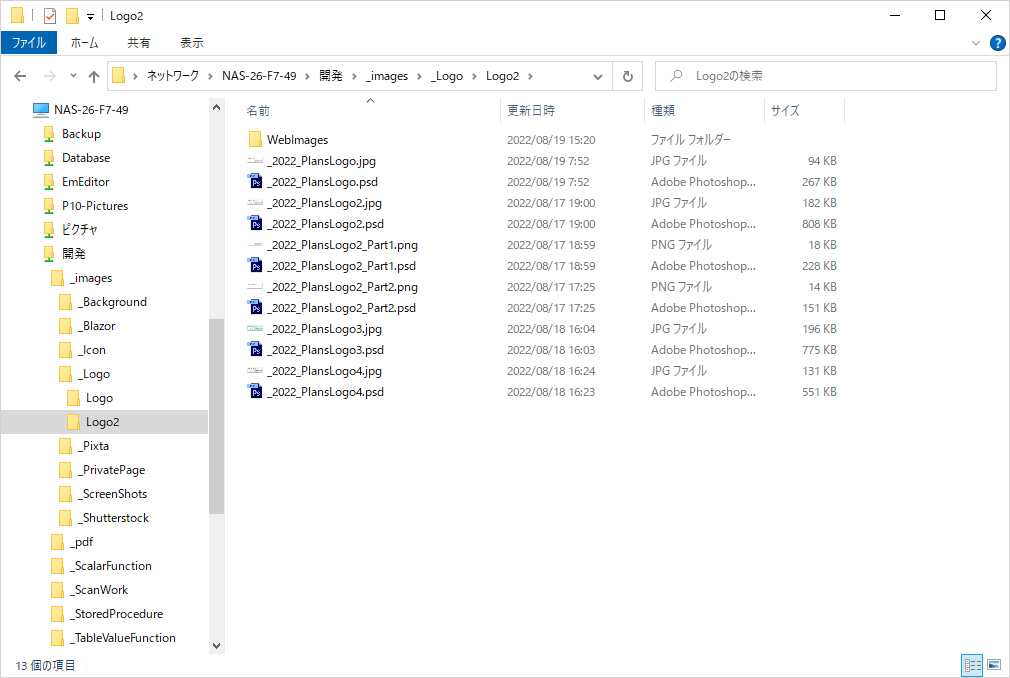Select the _2022_PlansLogo.psd Photoshop file icon
This screenshot has width=1010, height=678.
point(255,182)
